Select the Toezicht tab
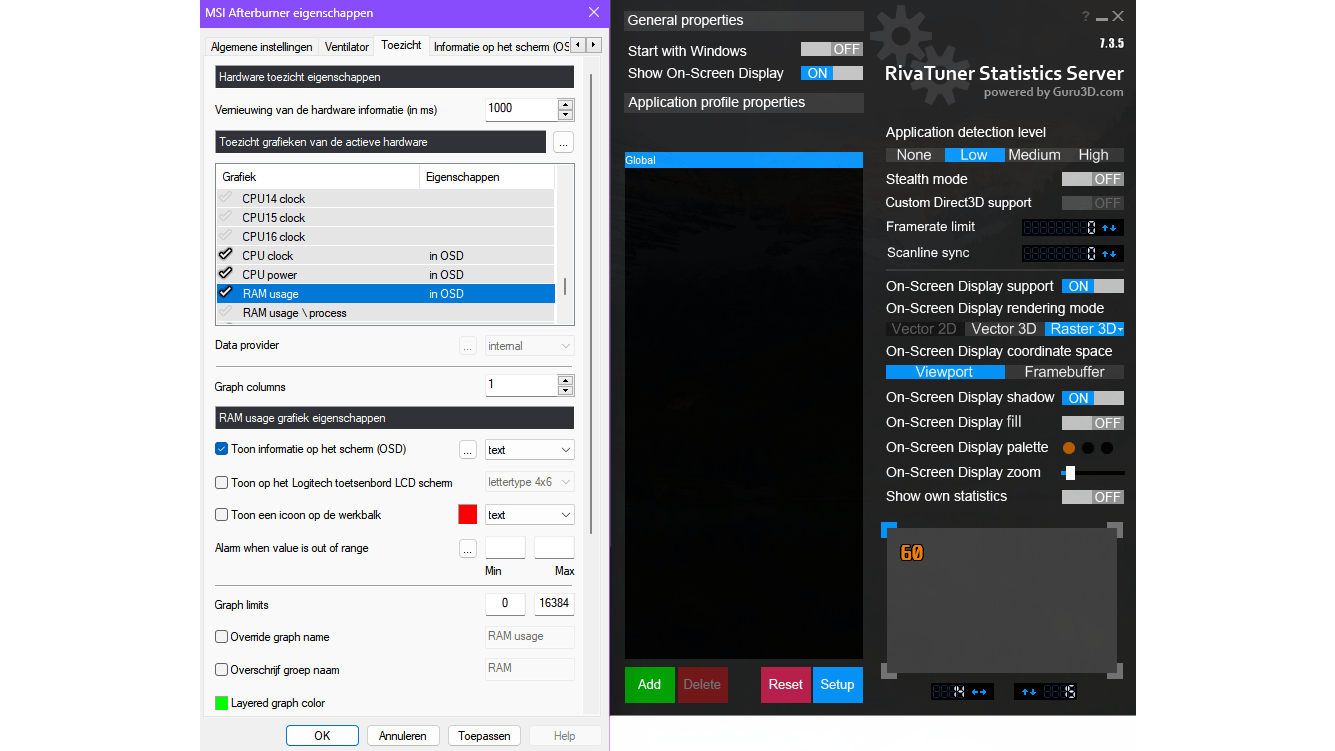The height and width of the screenshot is (751, 1335). tap(402, 46)
